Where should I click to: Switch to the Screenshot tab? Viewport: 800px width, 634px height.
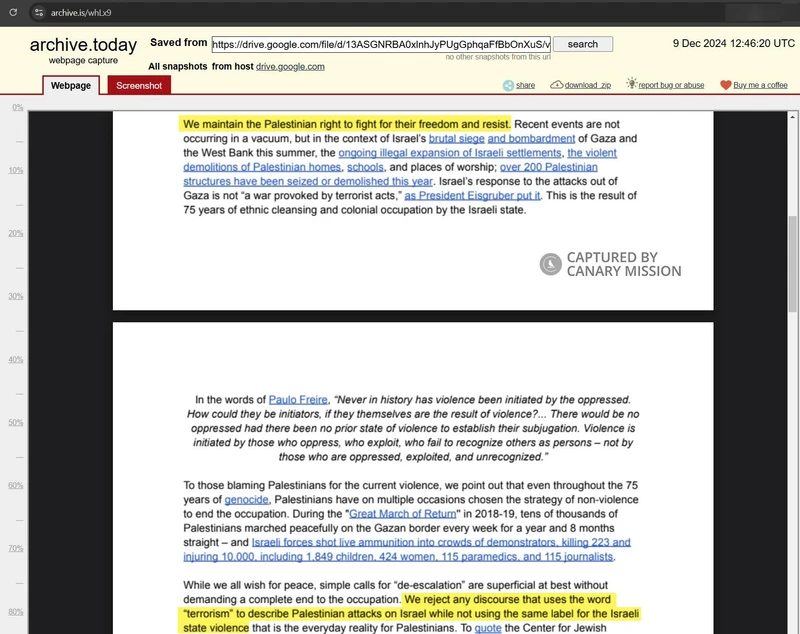[139, 85]
